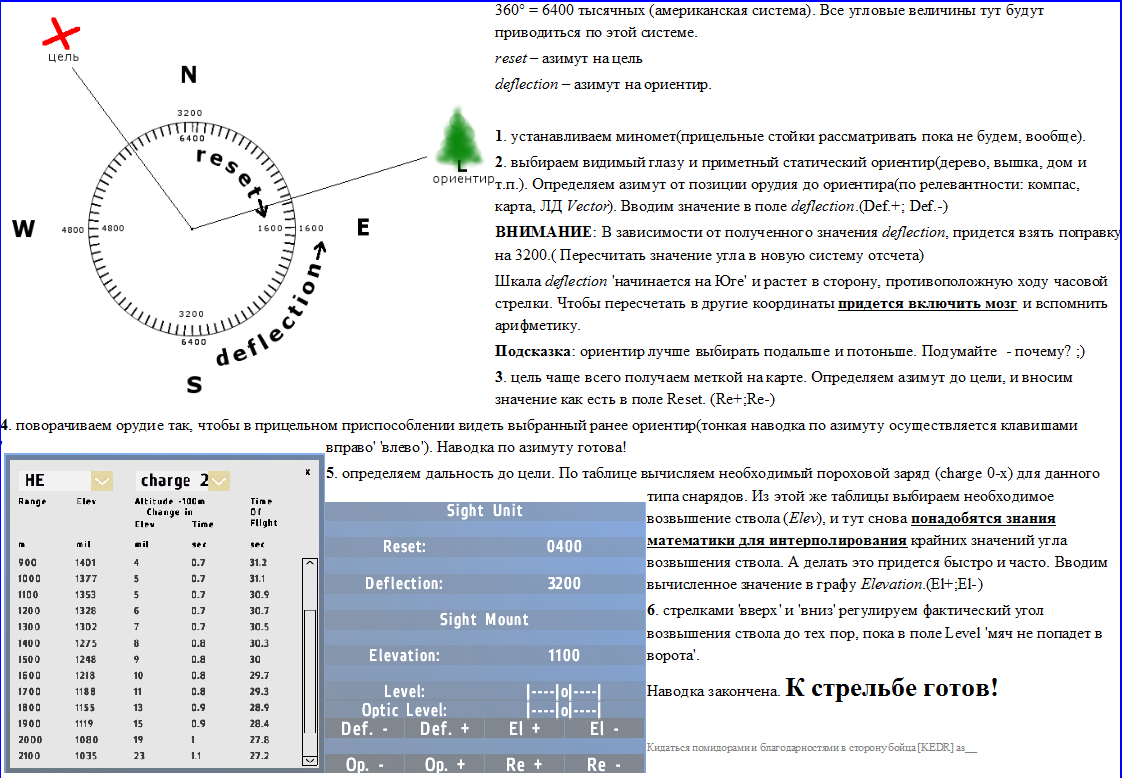Select the Sight Mount Elevation value 1100
Screen dimensions: 1122x778
click(564, 656)
